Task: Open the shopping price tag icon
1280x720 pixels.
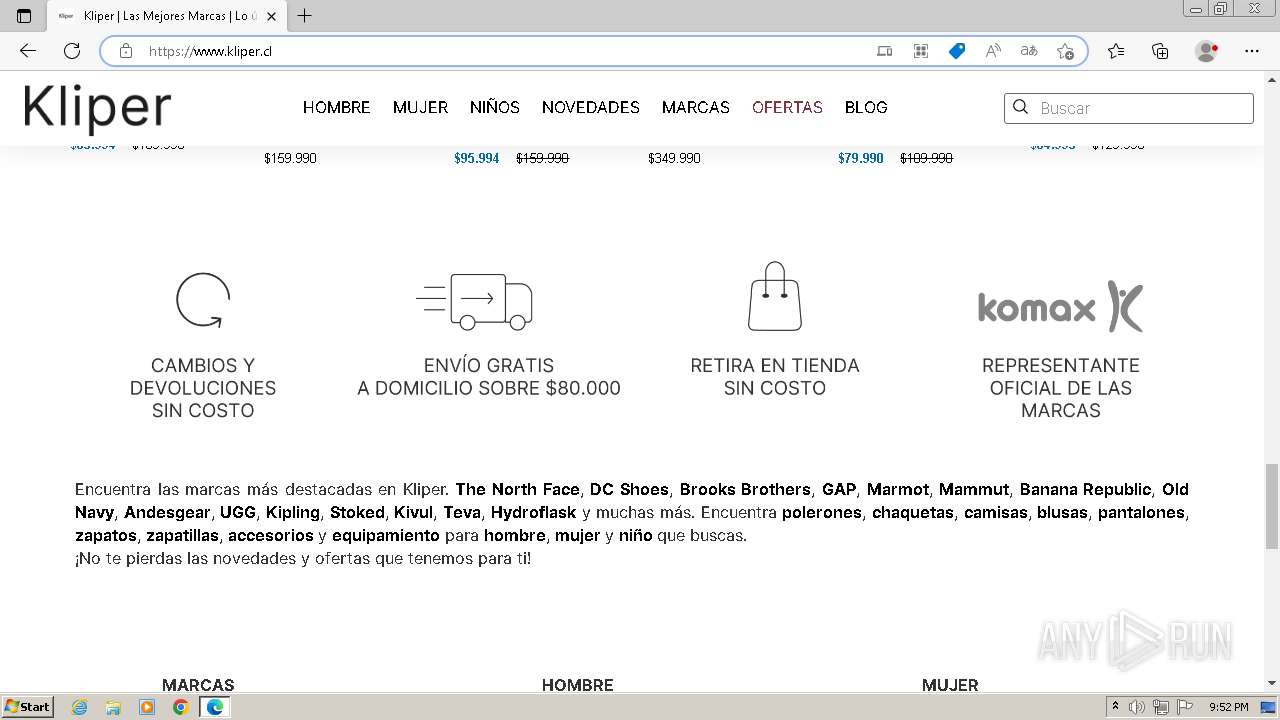Action: click(x=957, y=51)
